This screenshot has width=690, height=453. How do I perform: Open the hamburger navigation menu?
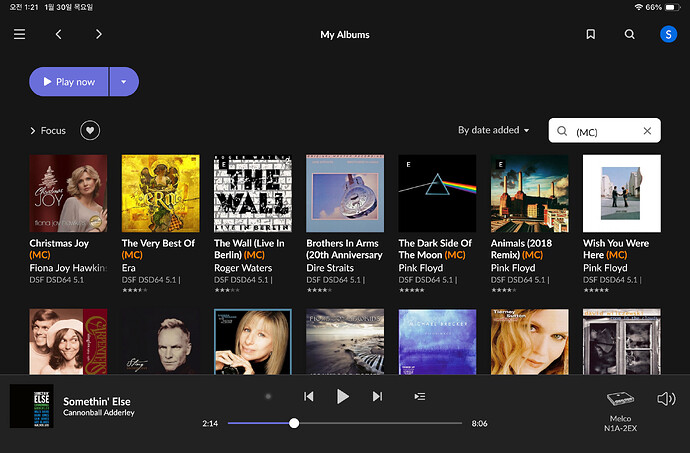pyautogui.click(x=19, y=34)
